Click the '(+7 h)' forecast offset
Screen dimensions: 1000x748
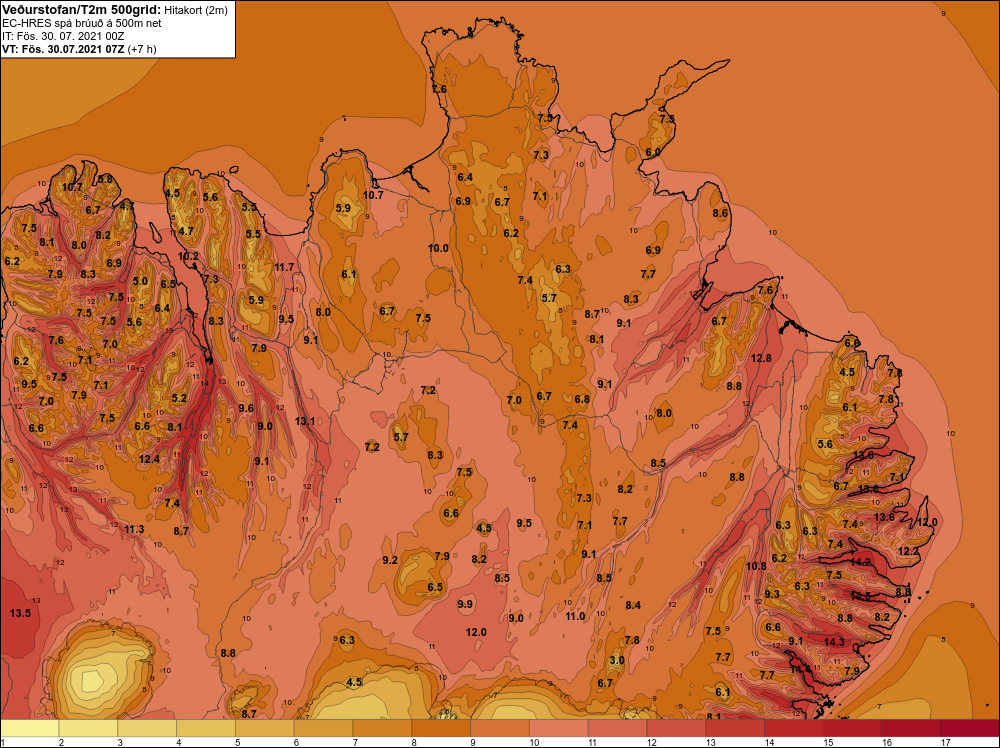pyautogui.click(x=142, y=49)
